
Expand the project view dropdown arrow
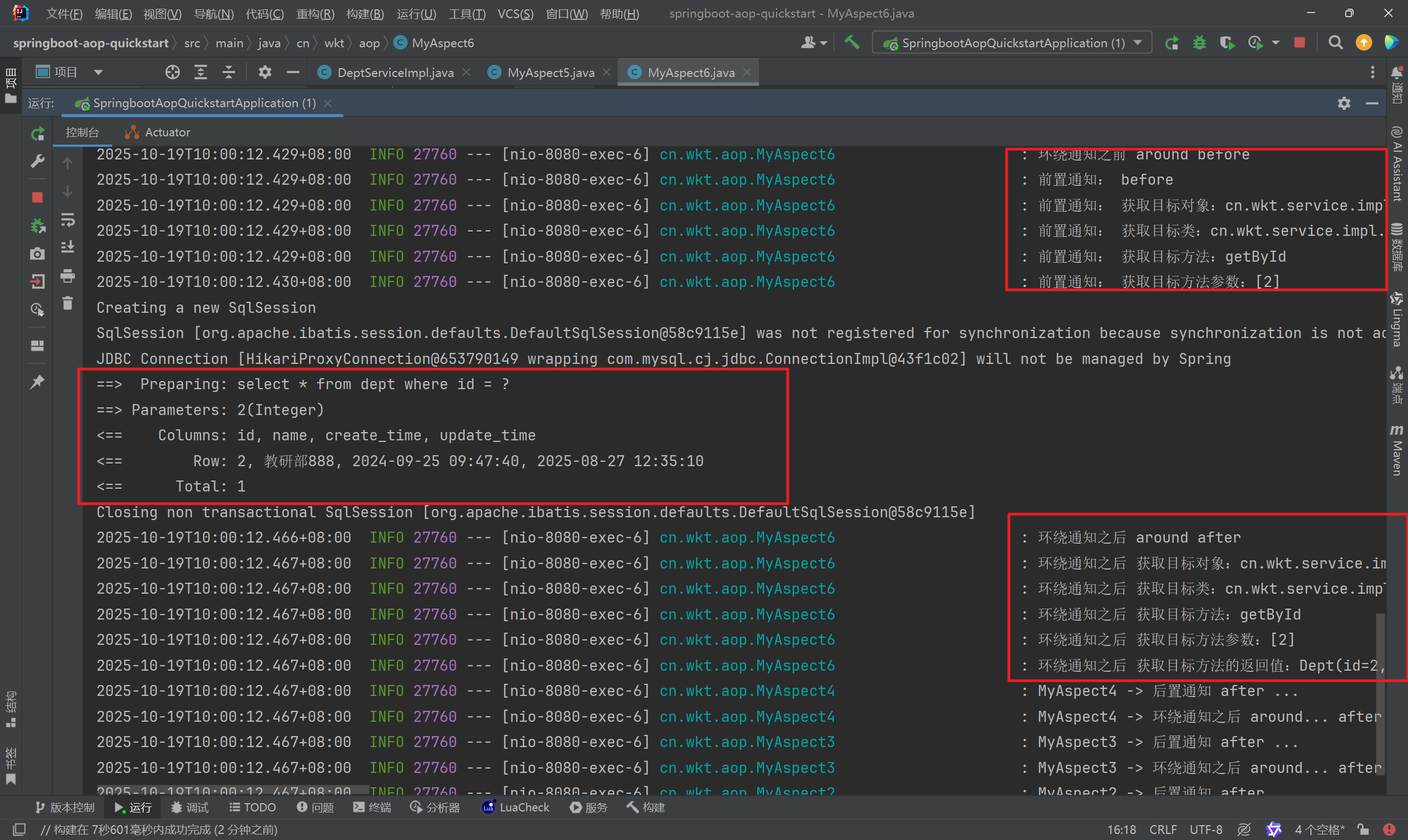click(98, 72)
